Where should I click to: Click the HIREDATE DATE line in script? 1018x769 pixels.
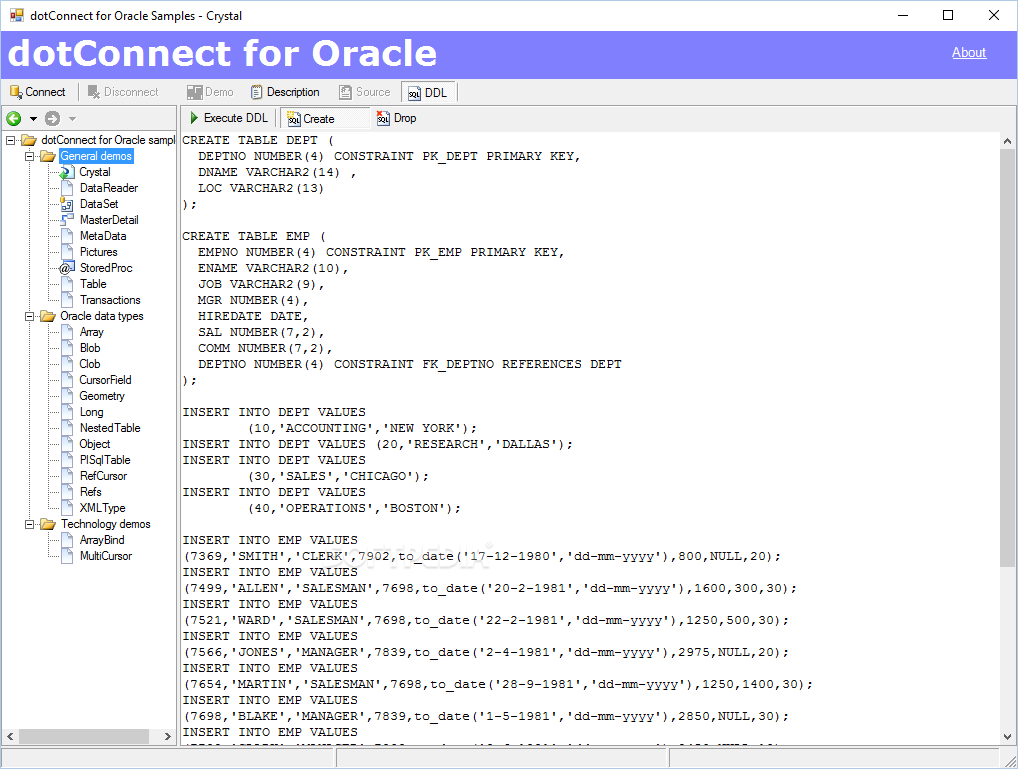(x=253, y=316)
